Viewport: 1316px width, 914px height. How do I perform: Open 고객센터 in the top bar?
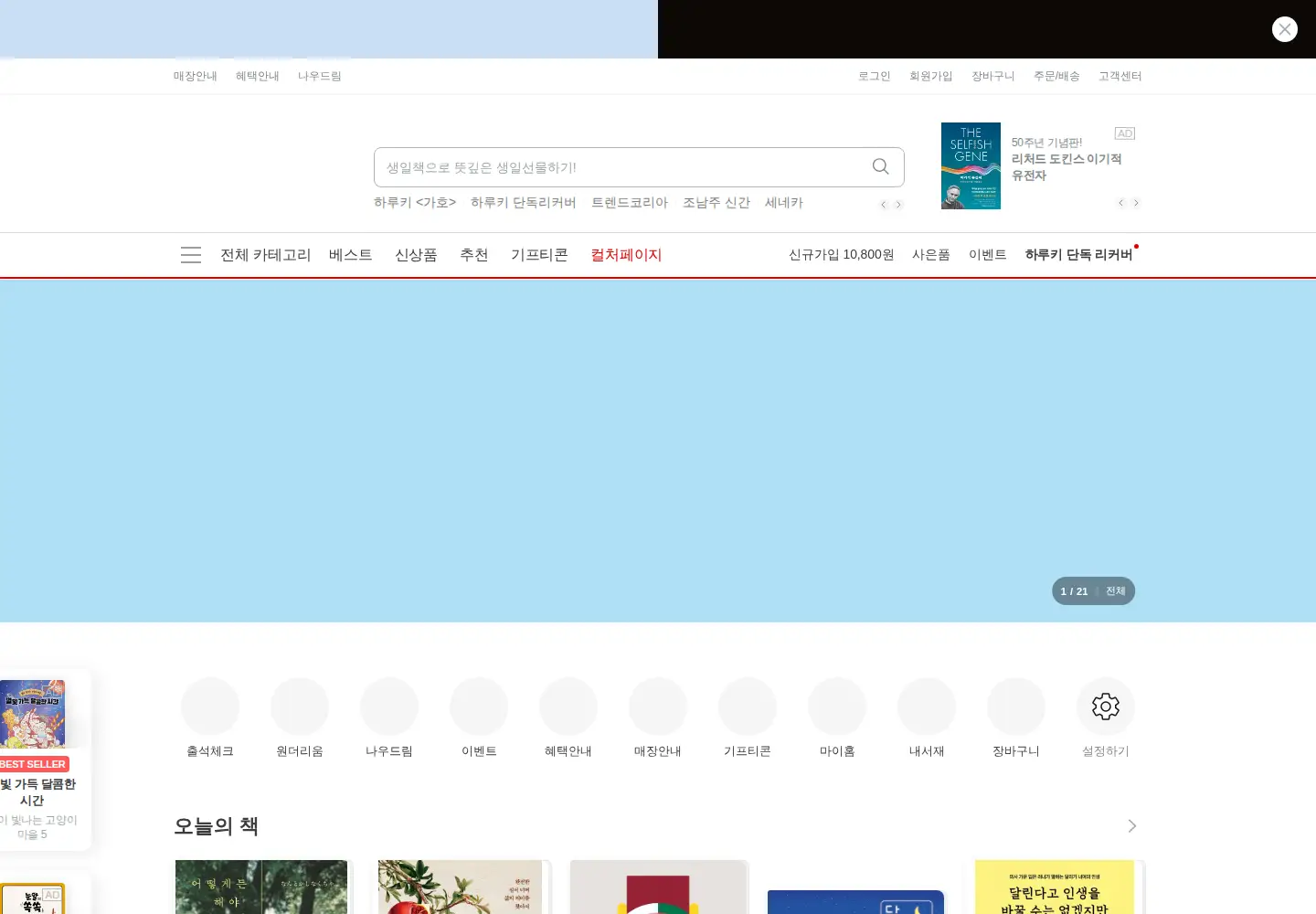(1120, 76)
